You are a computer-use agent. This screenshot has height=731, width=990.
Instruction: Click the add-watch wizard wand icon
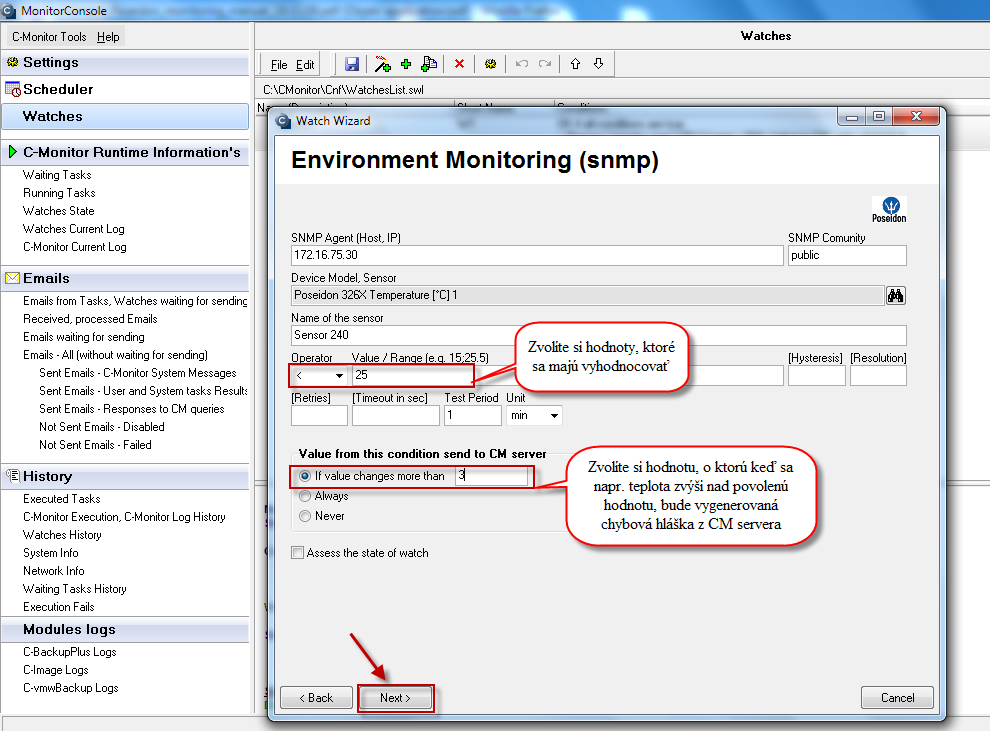(382, 64)
